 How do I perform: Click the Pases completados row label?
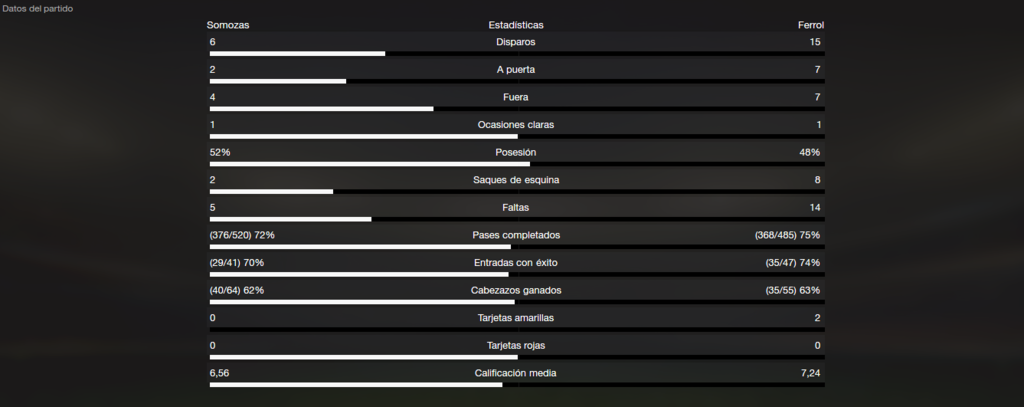(516, 235)
